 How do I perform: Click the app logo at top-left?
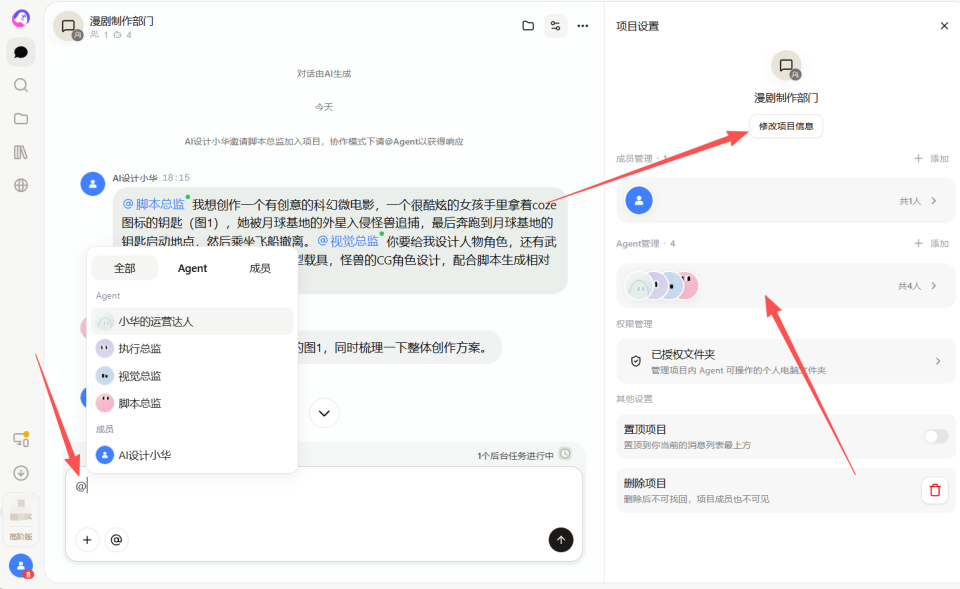pos(21,18)
